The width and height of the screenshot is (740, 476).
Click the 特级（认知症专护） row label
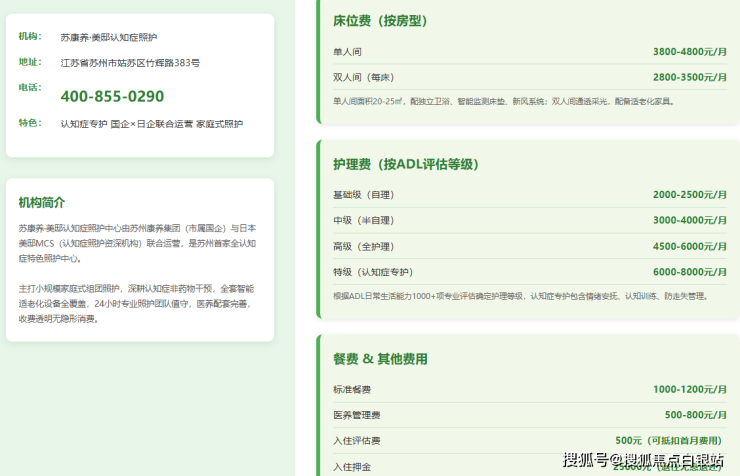coord(373,272)
